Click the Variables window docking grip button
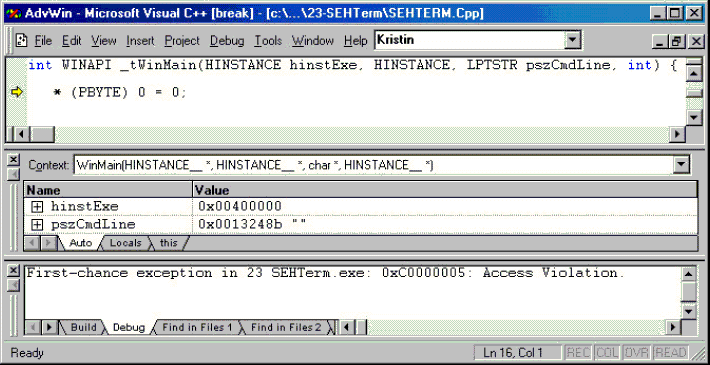Viewport: 710px width, 365px height. pos(14,174)
